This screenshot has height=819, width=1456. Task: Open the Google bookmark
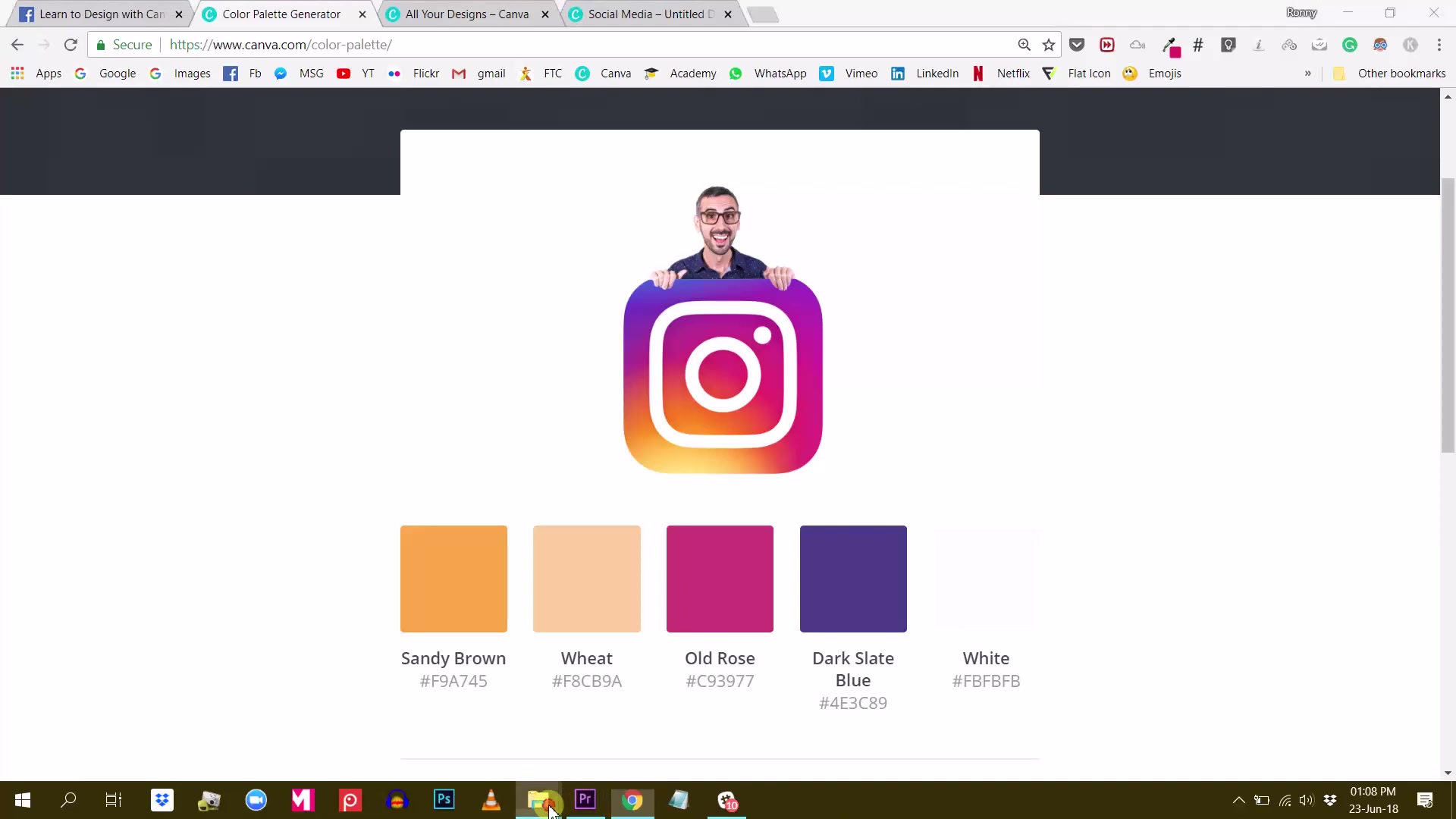click(105, 74)
